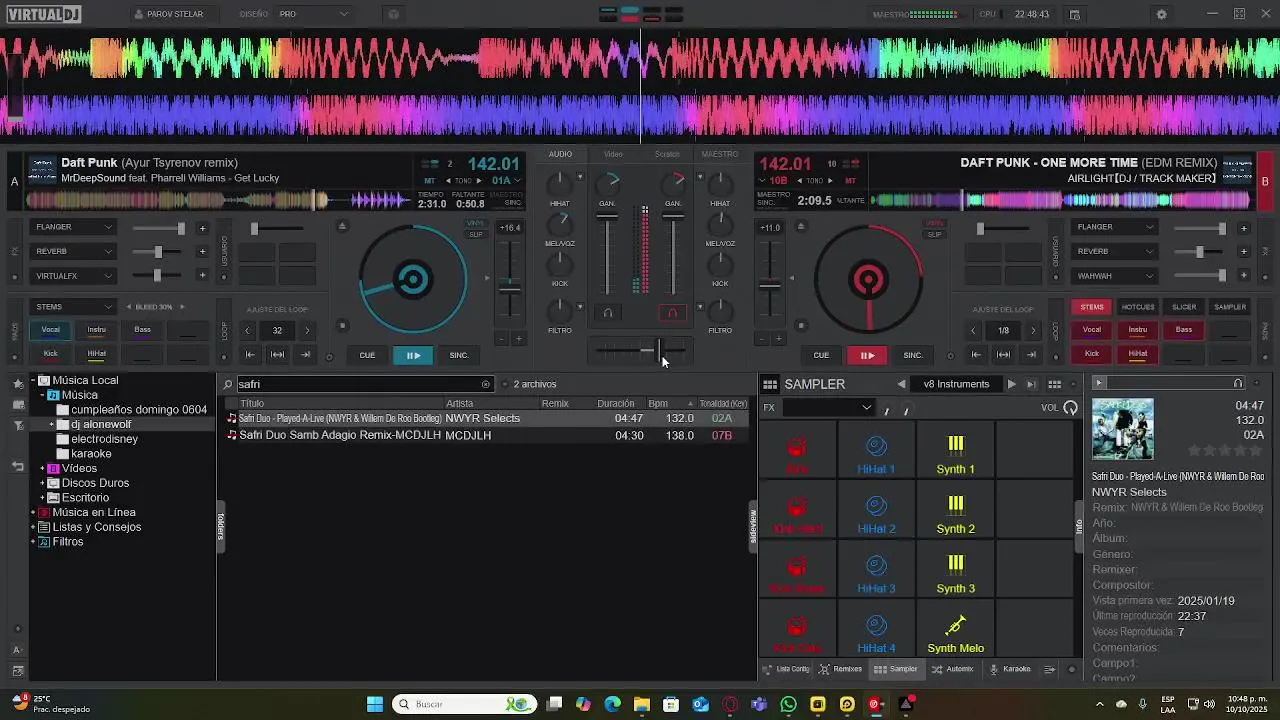The width and height of the screenshot is (1280, 720).
Task: Expand the Vídeos tree node
Action: click(x=42, y=468)
